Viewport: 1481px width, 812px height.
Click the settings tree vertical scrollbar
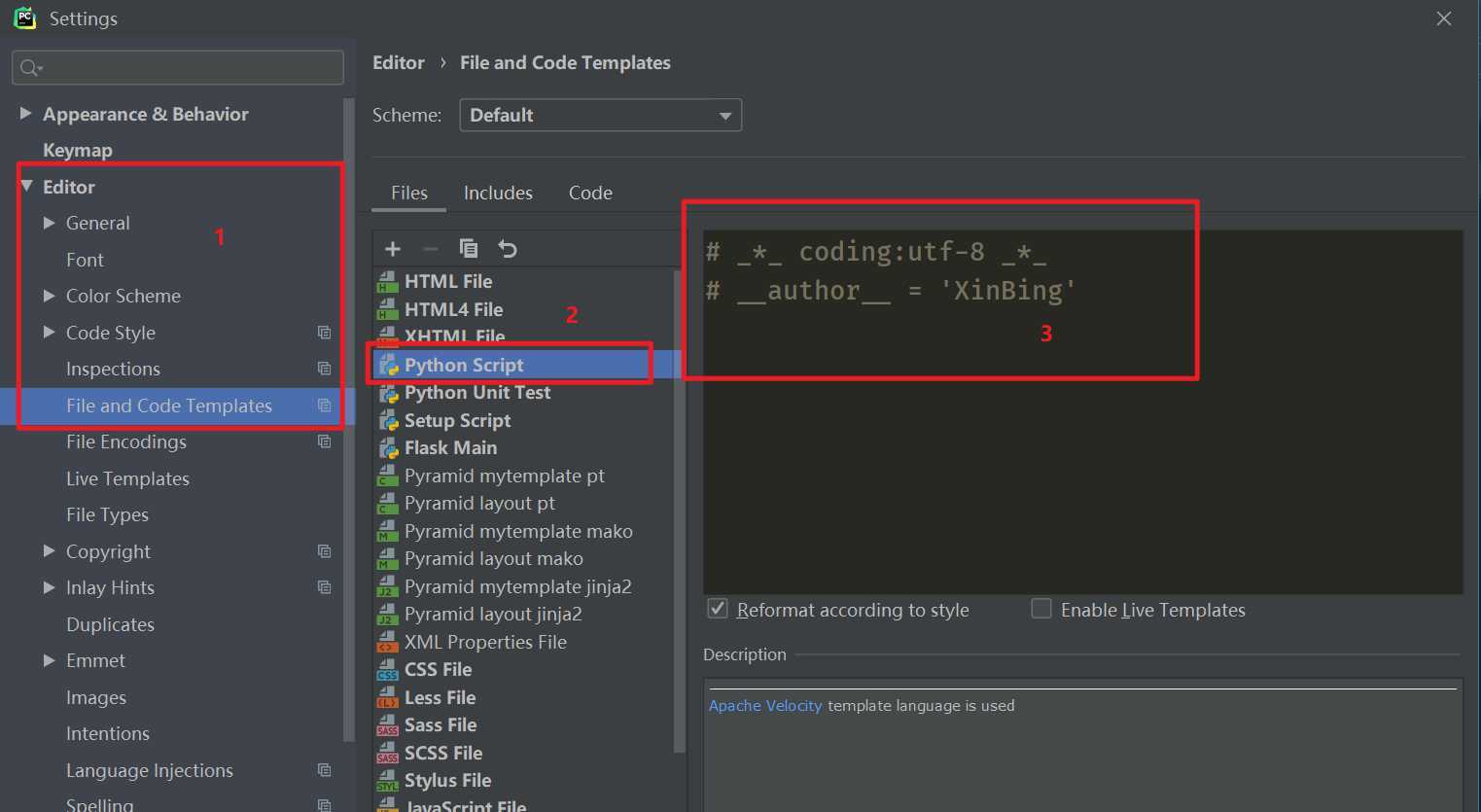click(348, 418)
